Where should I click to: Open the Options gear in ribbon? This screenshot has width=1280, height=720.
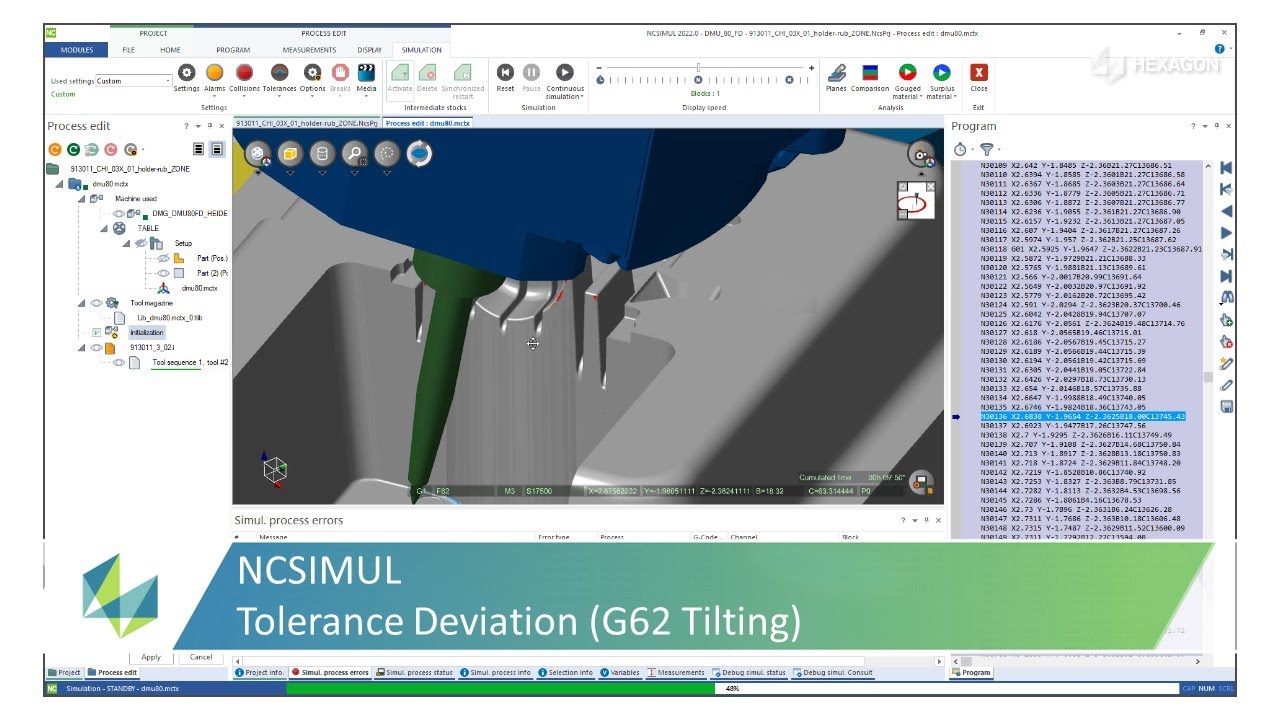312,73
